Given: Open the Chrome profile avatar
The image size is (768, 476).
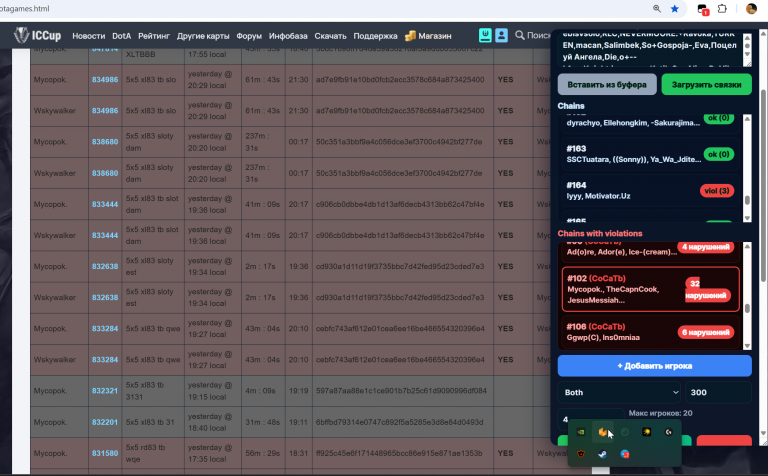Looking at the screenshot, I should pyautogui.click(x=751, y=9).
